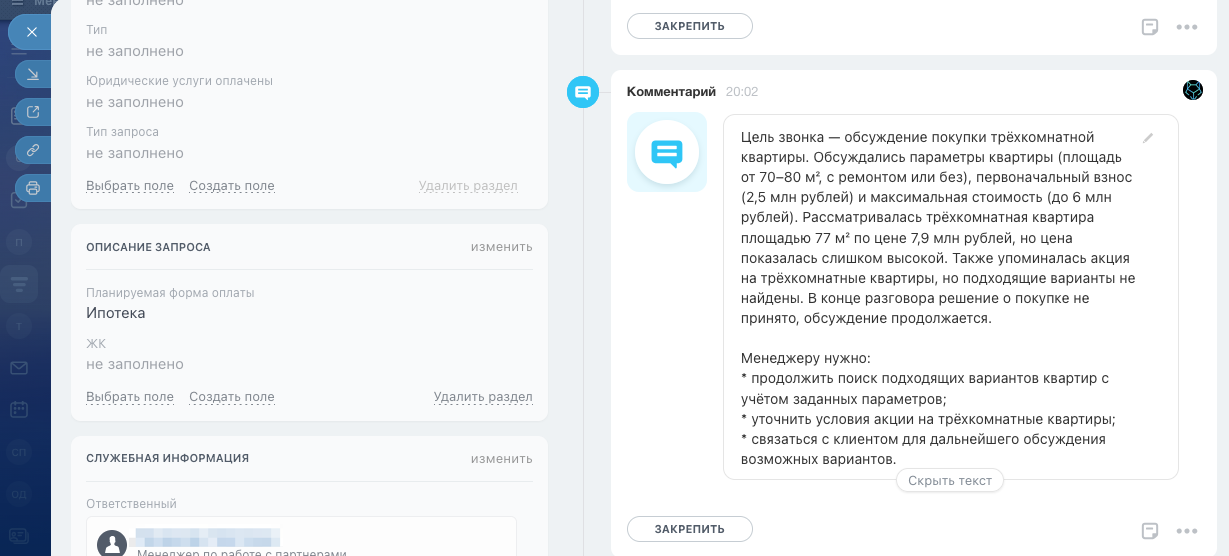The width and height of the screenshot is (1229, 556).
Task: Open the three-dots menu below the comment
Action: (1187, 530)
